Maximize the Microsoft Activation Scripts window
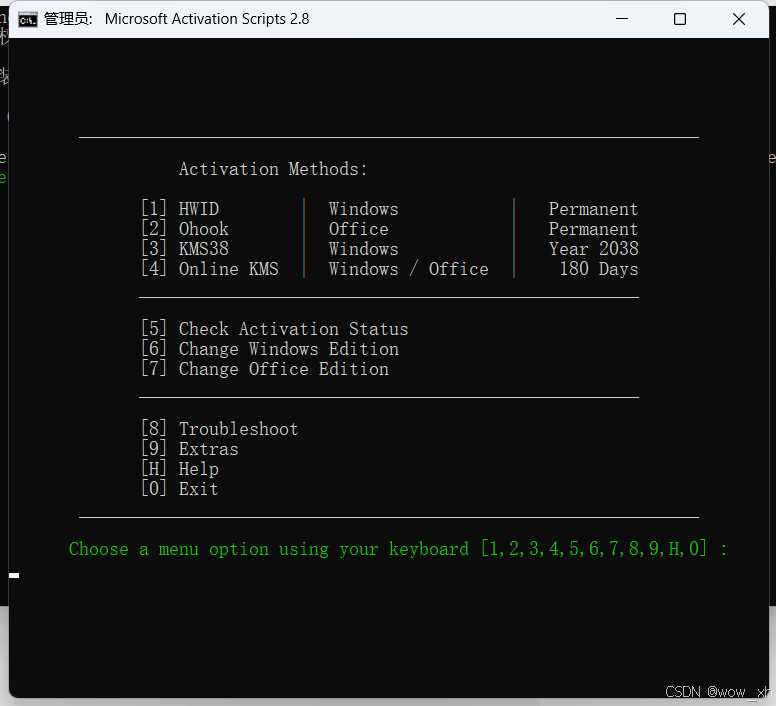The height and width of the screenshot is (706, 776). click(x=680, y=19)
